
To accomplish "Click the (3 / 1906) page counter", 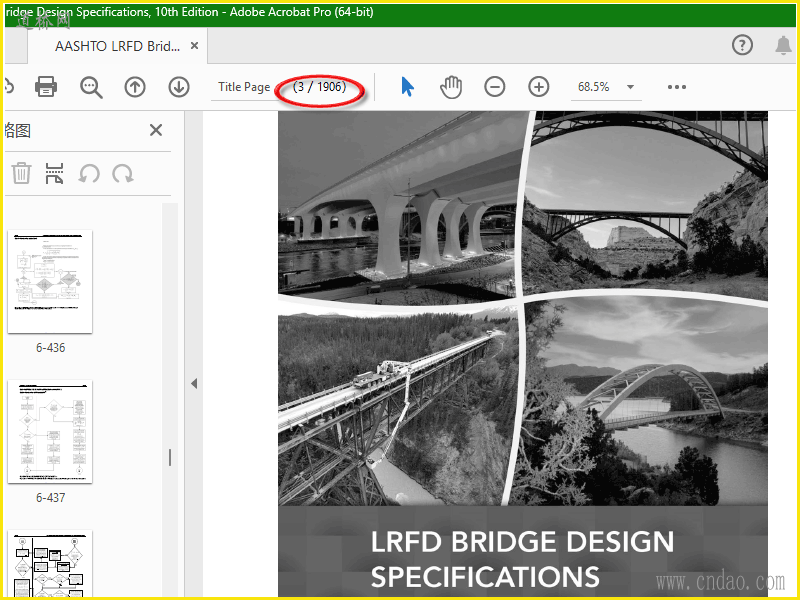I will coord(319,87).
